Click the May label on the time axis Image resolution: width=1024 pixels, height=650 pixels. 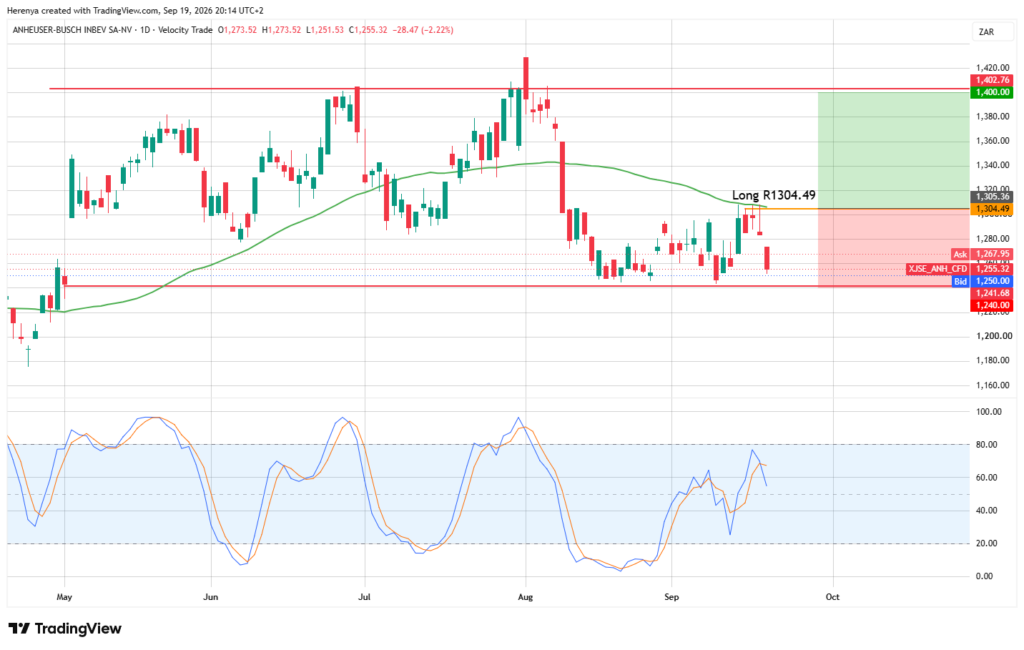point(64,597)
